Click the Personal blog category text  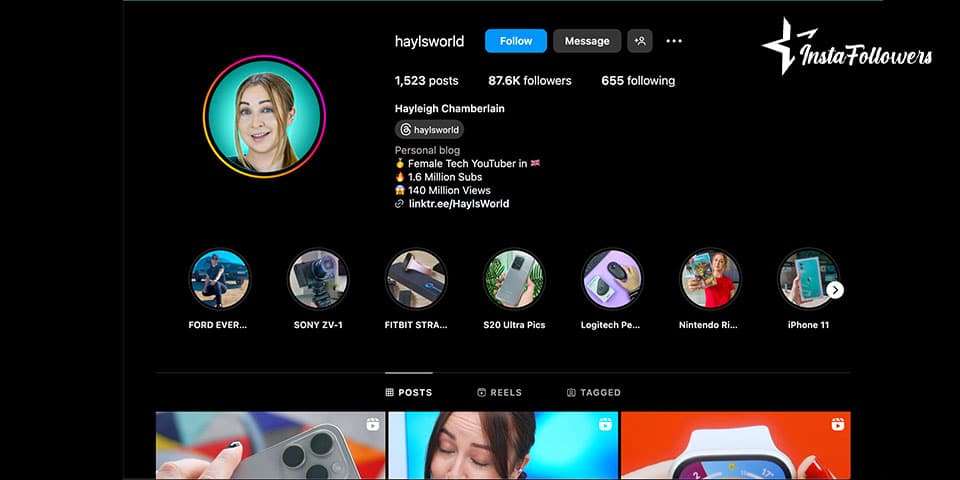pos(427,150)
